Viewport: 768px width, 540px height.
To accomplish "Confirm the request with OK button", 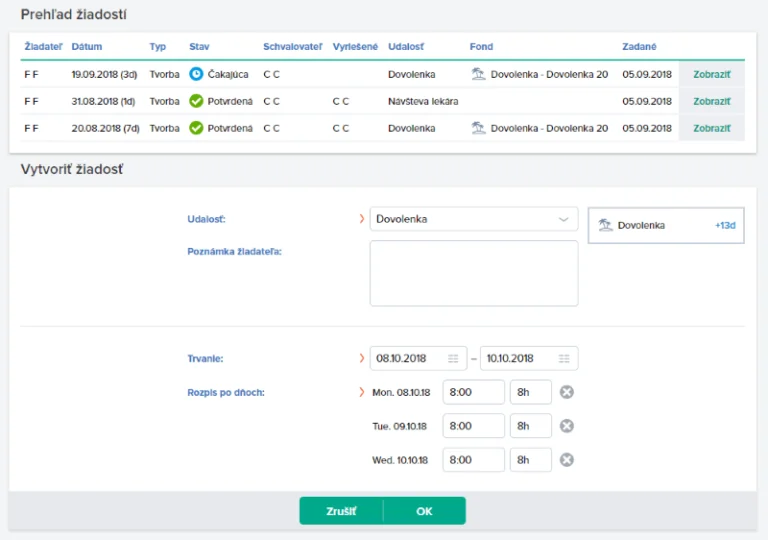I will point(424,511).
